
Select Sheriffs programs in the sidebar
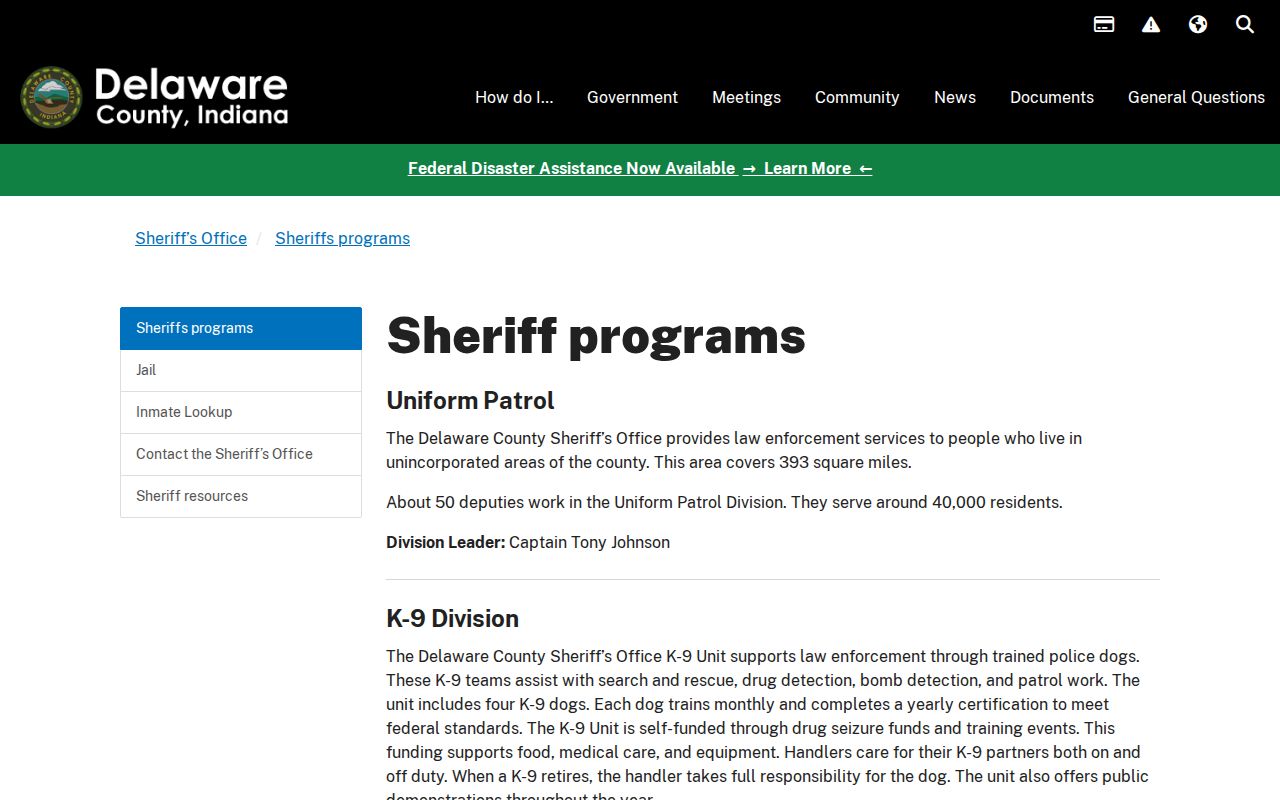[241, 328]
